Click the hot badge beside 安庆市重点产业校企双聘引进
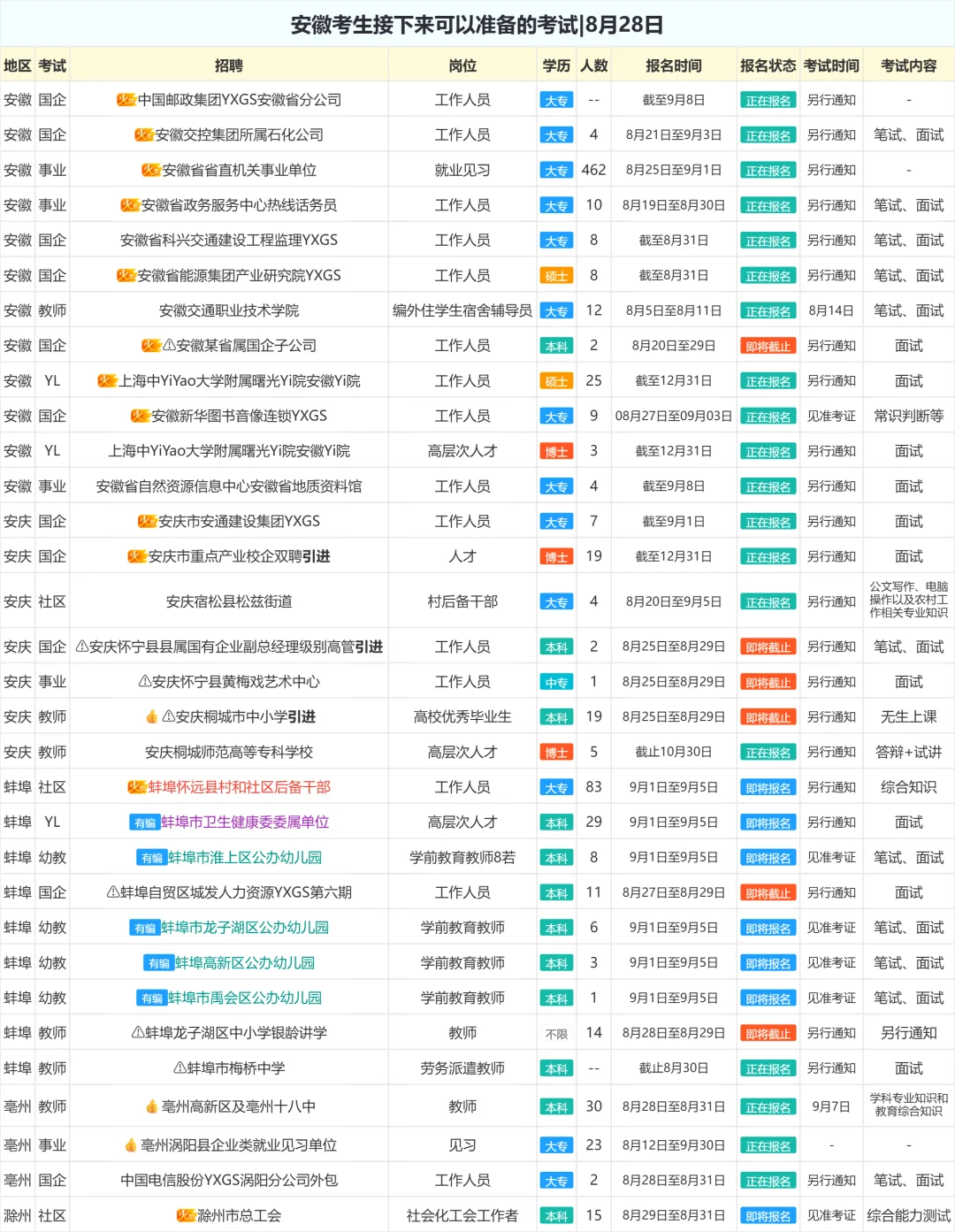The width and height of the screenshot is (955, 1232). (137, 556)
